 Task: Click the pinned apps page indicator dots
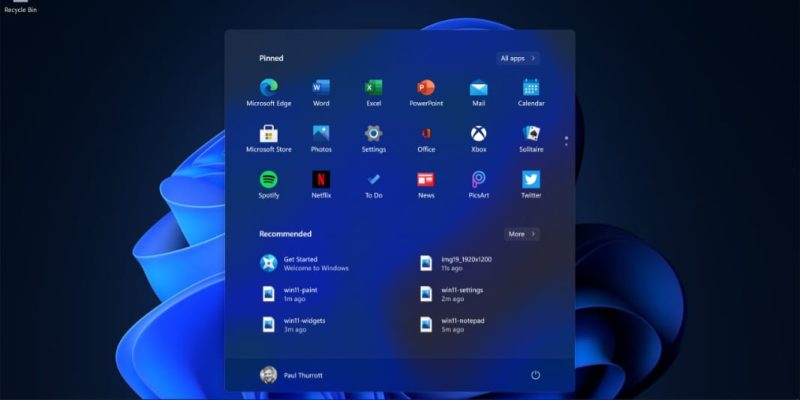566,140
